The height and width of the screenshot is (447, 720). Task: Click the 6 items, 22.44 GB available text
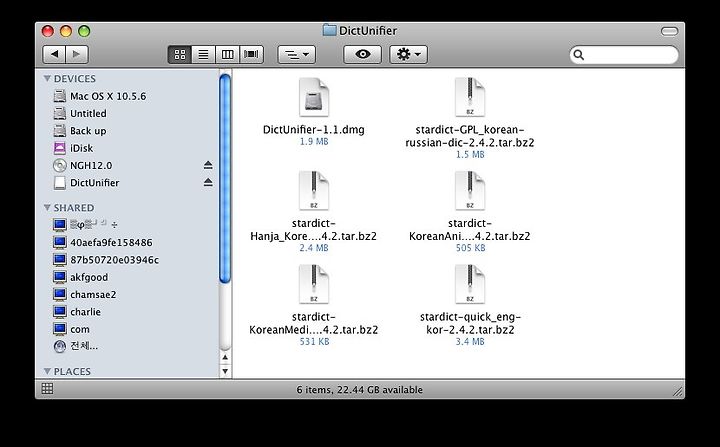coord(360,390)
